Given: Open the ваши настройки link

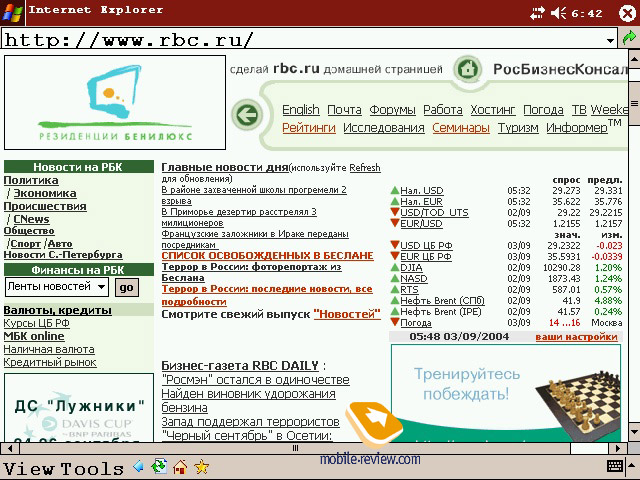Looking at the screenshot, I should 576,337.
